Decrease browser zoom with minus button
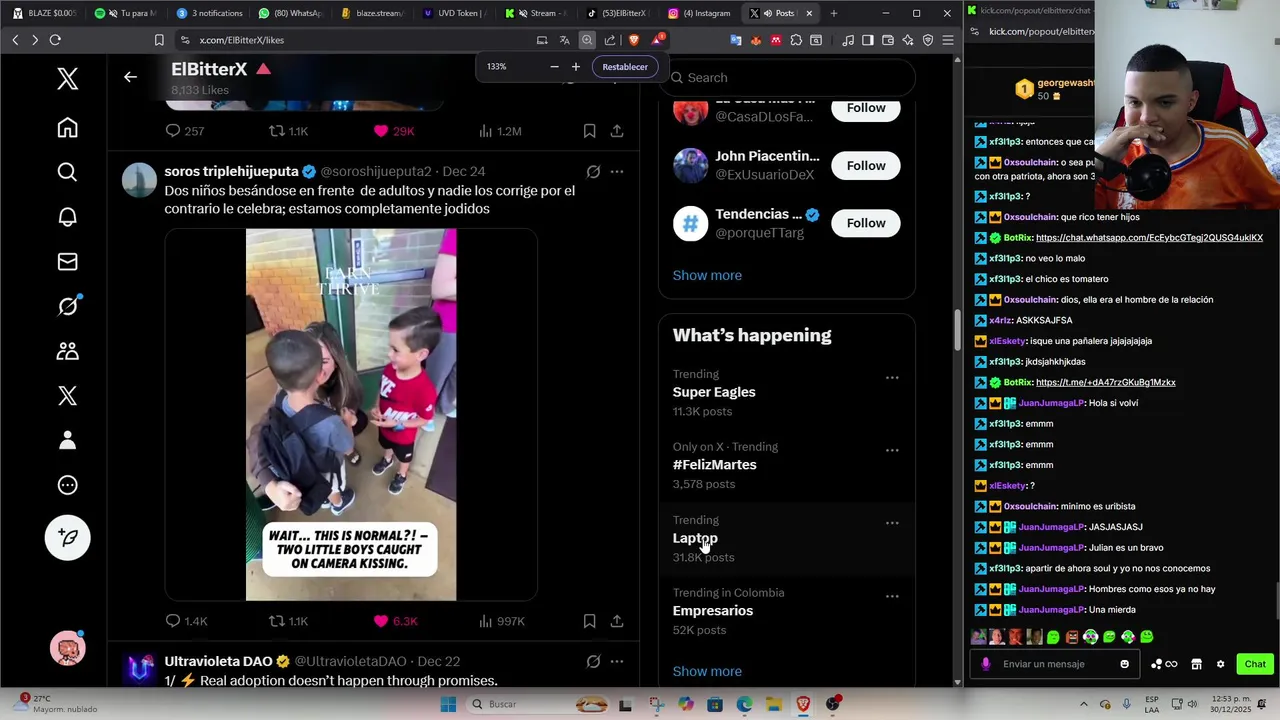Viewport: 1280px width, 720px height. pyautogui.click(x=554, y=67)
